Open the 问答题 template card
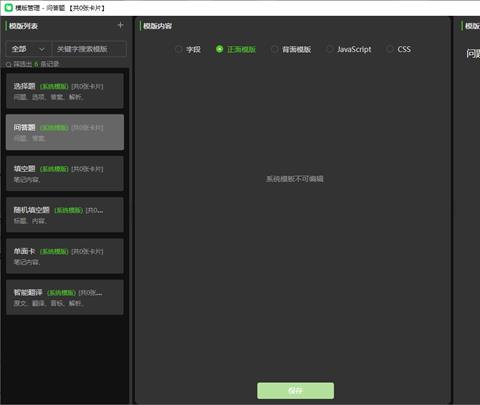 [65, 132]
